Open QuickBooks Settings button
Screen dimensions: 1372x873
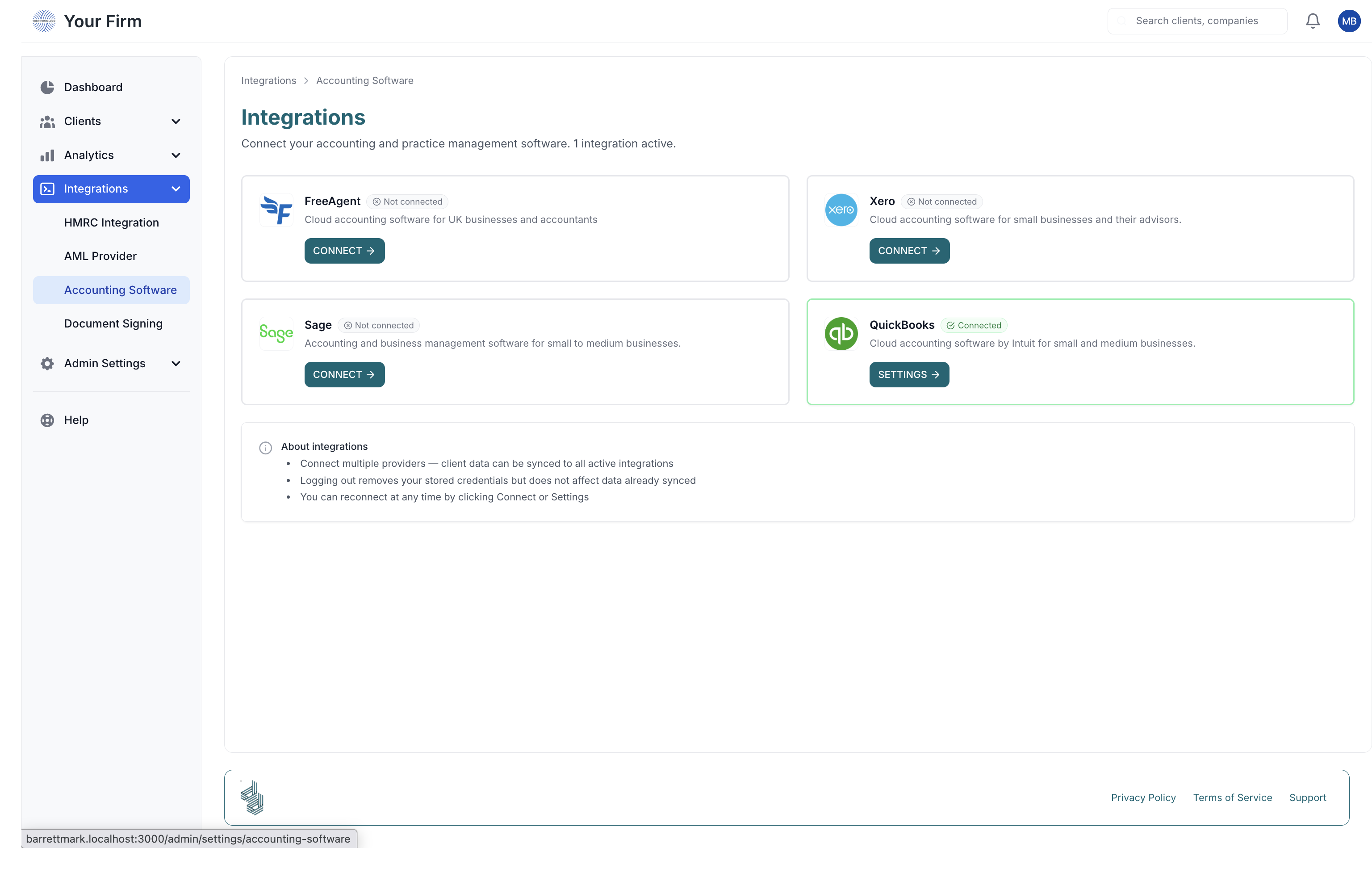909,374
